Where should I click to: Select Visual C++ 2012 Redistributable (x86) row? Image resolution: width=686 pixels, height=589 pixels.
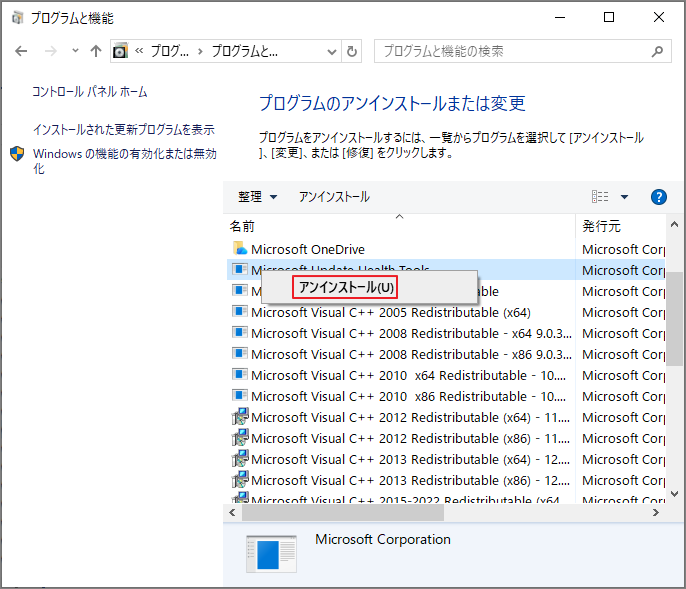click(410, 438)
